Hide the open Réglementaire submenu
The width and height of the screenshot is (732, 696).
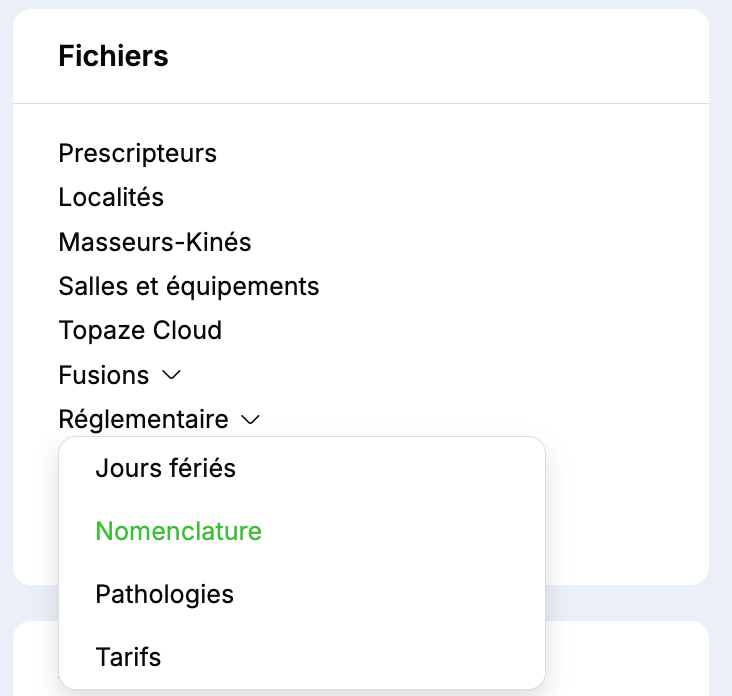click(251, 420)
